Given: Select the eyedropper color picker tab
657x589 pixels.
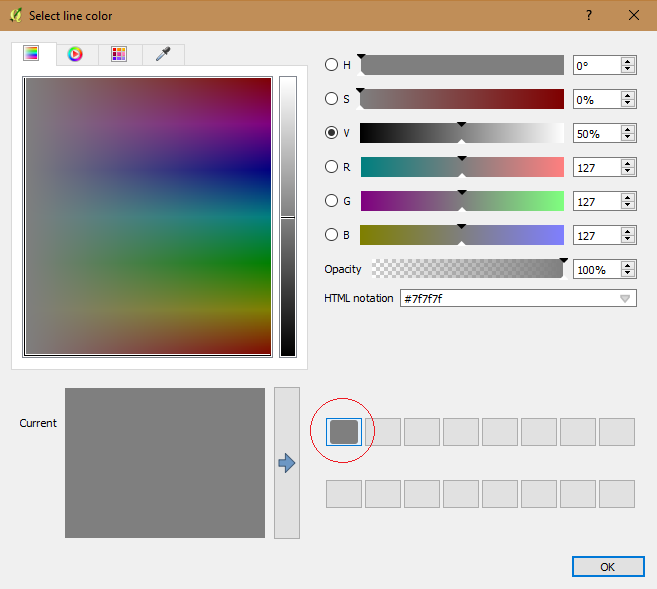Looking at the screenshot, I should coord(163,54).
